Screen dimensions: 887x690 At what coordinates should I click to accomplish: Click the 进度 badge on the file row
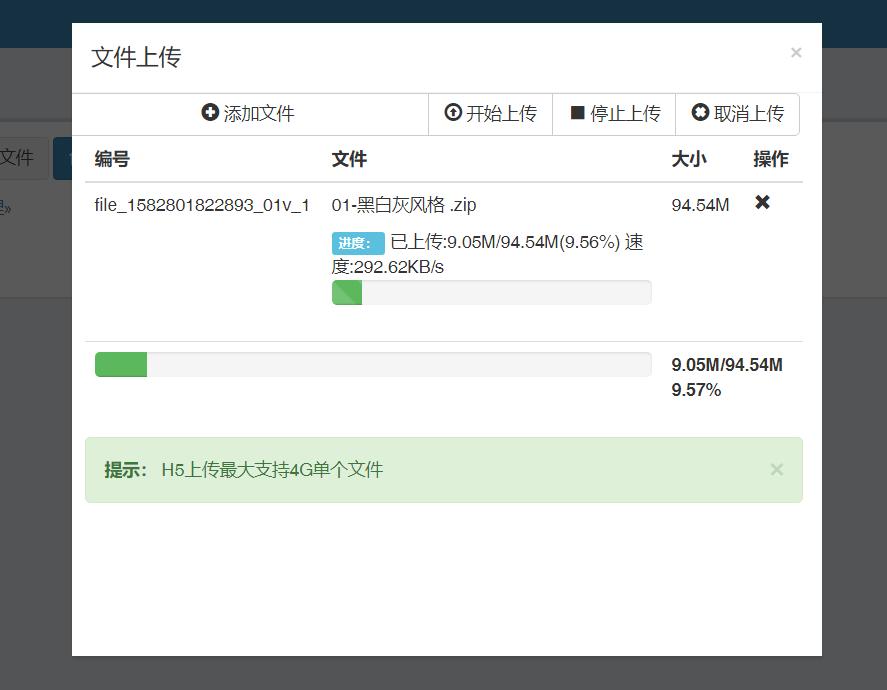coord(351,242)
